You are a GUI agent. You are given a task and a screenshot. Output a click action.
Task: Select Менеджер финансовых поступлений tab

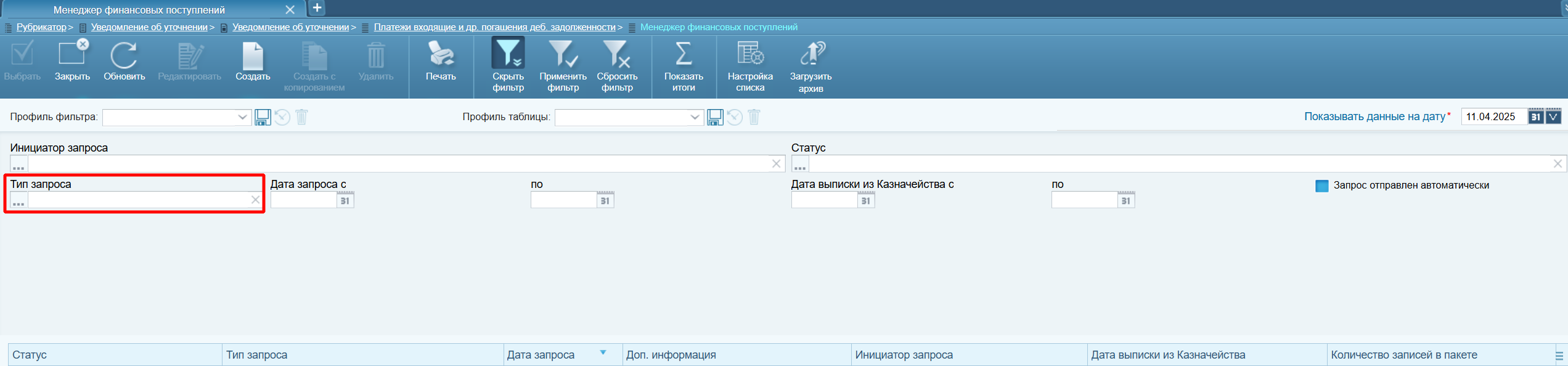click(139, 10)
